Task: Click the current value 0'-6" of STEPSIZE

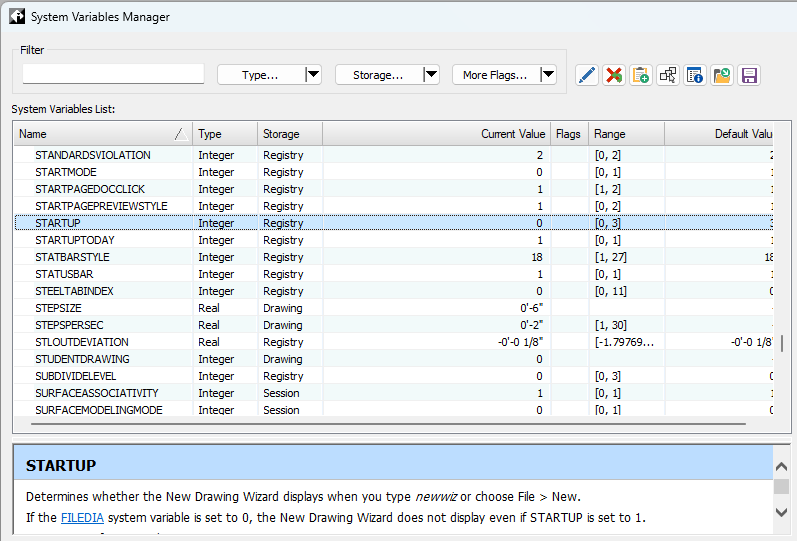Action: [x=531, y=308]
